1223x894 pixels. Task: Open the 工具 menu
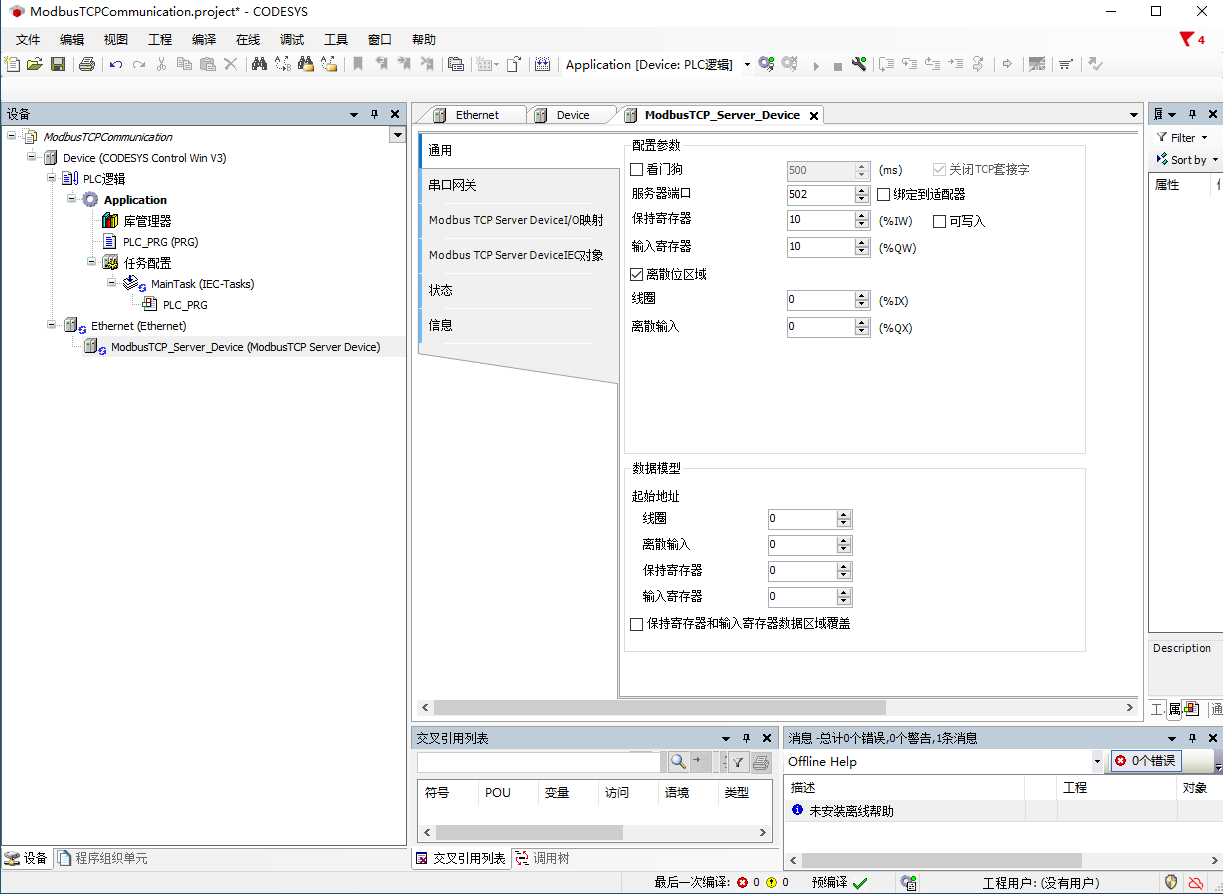coord(336,40)
